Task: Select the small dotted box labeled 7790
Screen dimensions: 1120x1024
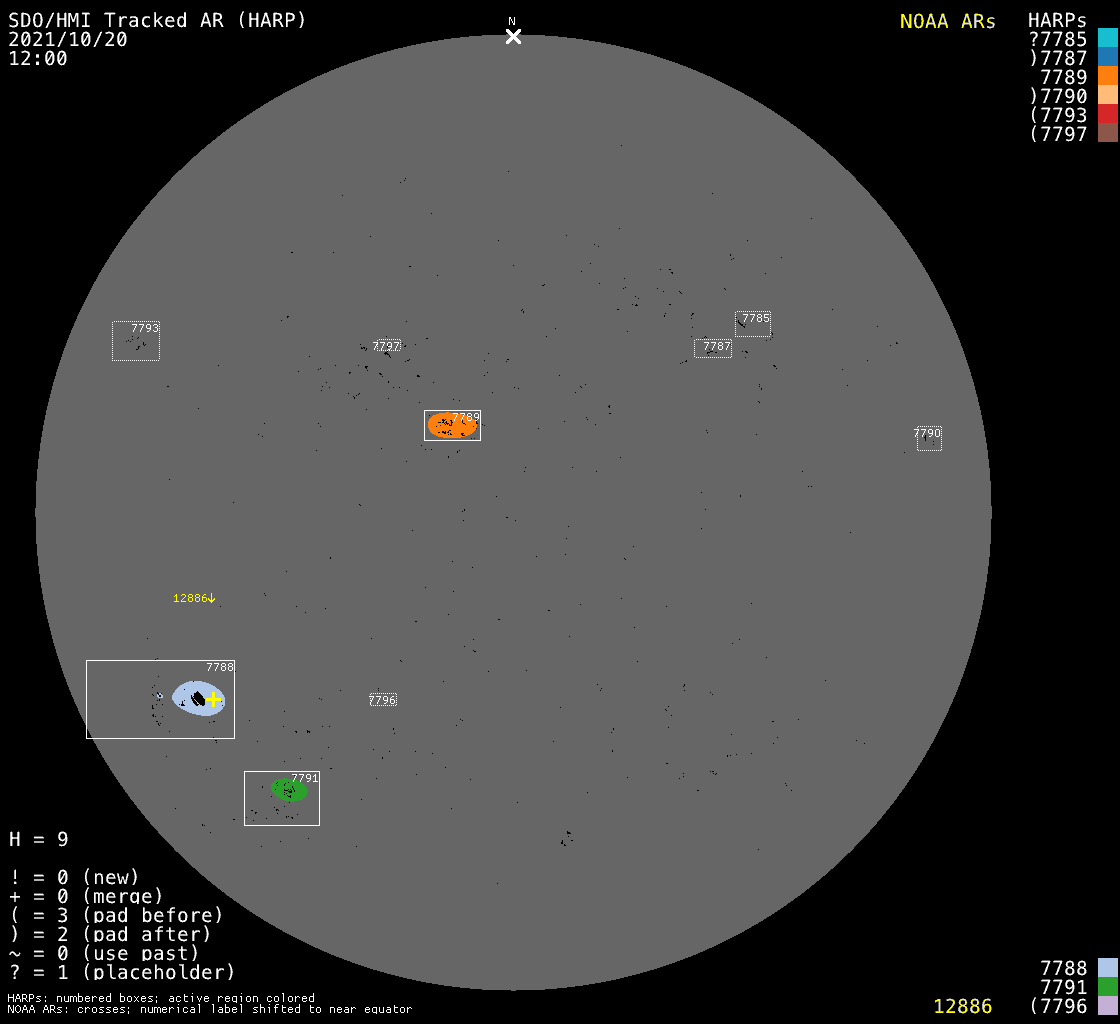Action: [929, 439]
